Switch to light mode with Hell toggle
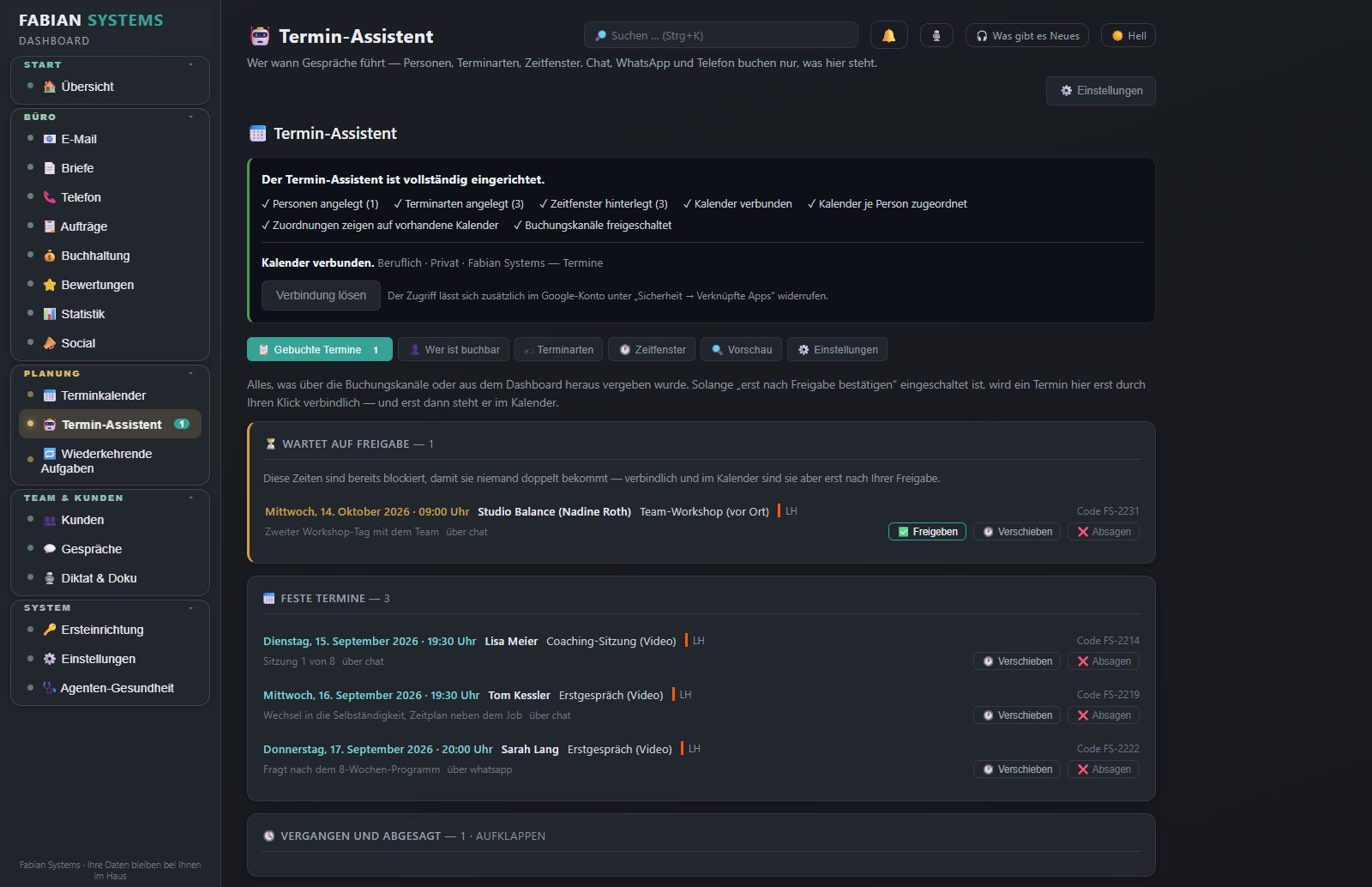Screen dimensions: 1372x887 (1128, 35)
